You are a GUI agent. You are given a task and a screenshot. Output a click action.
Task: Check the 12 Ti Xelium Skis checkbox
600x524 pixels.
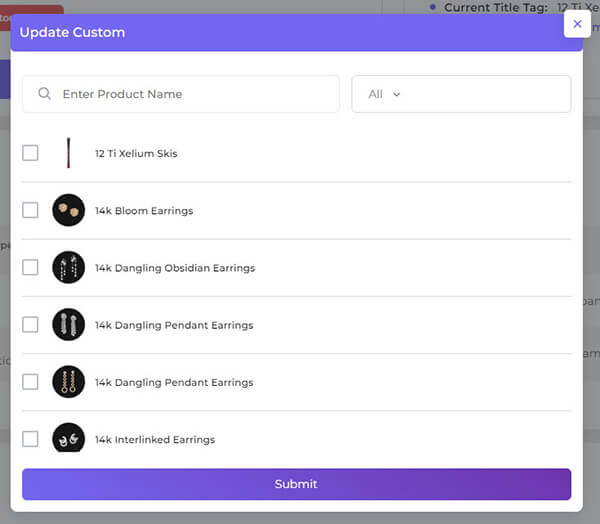[x=30, y=153]
